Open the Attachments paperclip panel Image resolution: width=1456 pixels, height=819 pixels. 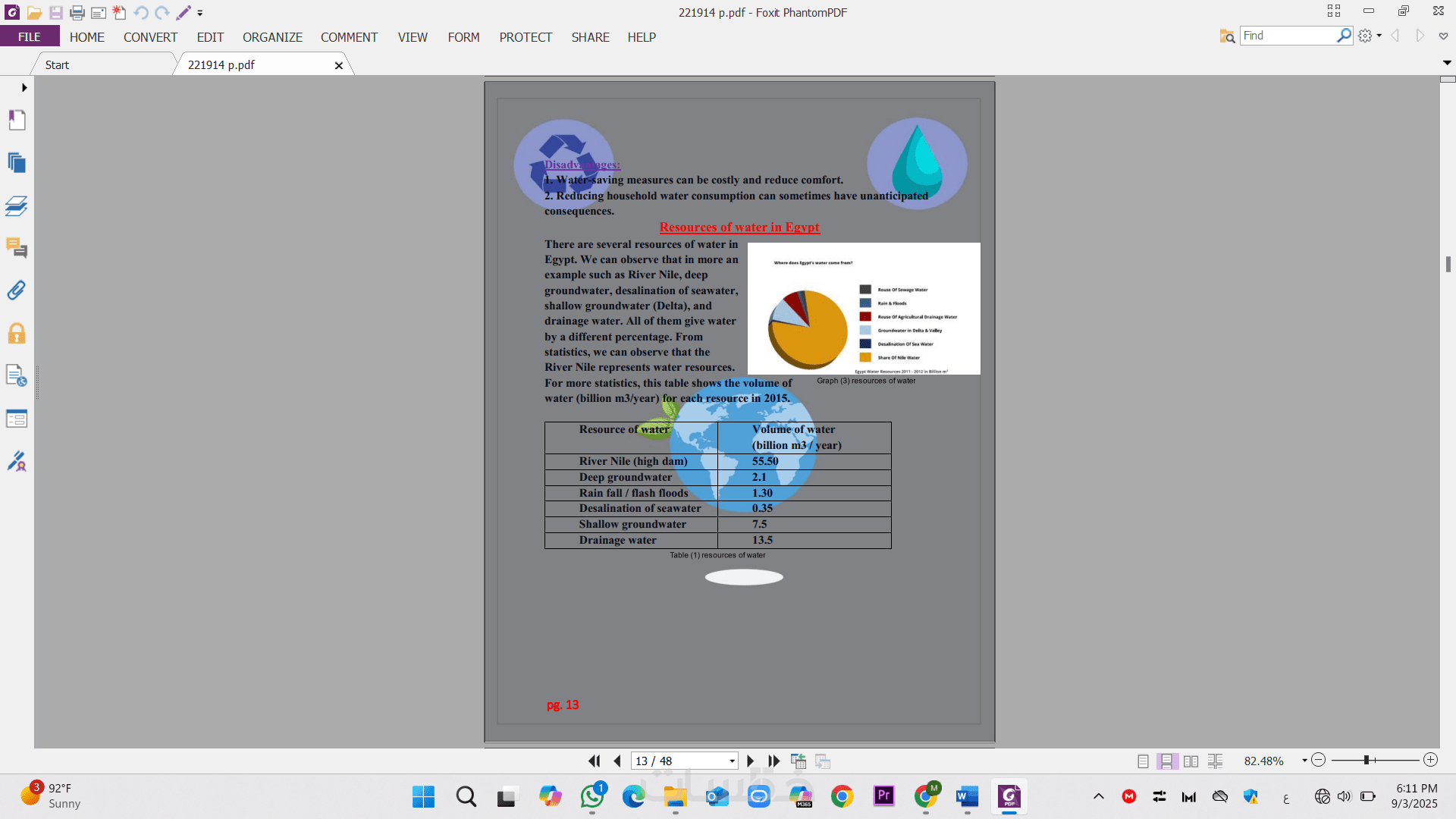17,290
